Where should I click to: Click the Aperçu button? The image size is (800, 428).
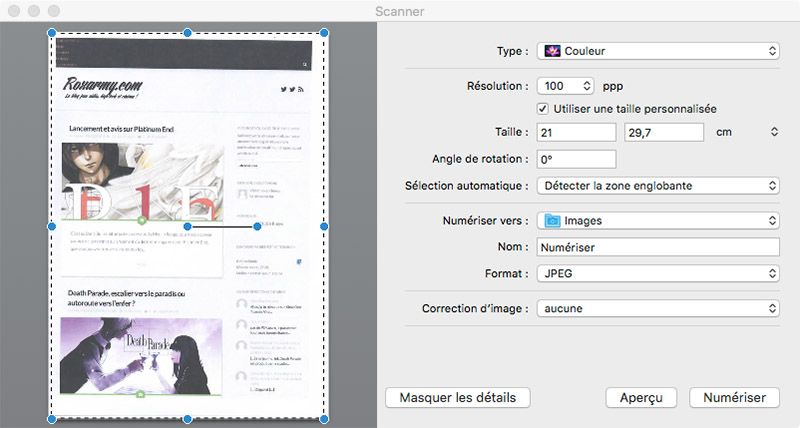coord(641,397)
